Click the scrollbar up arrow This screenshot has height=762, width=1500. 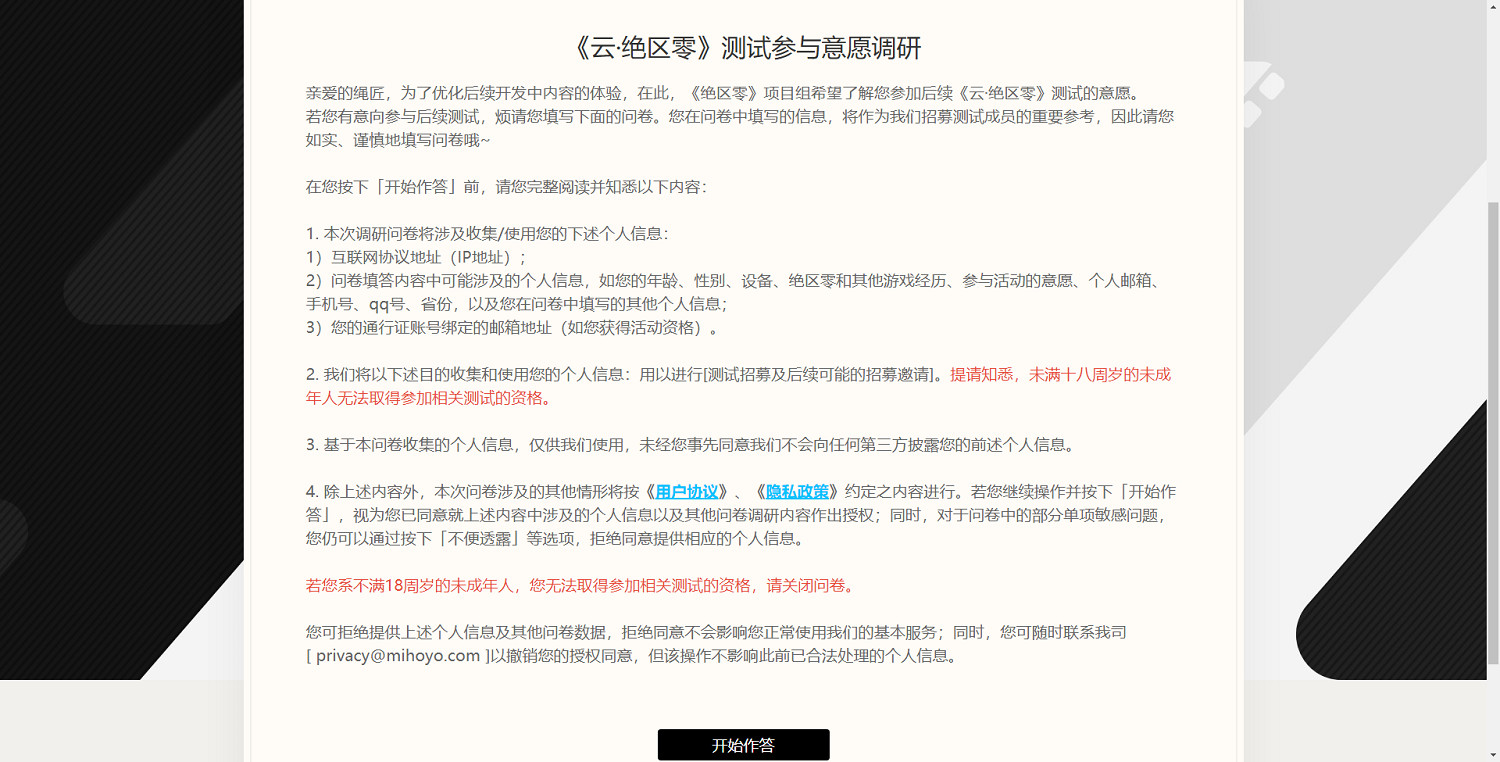click(1494, 6)
